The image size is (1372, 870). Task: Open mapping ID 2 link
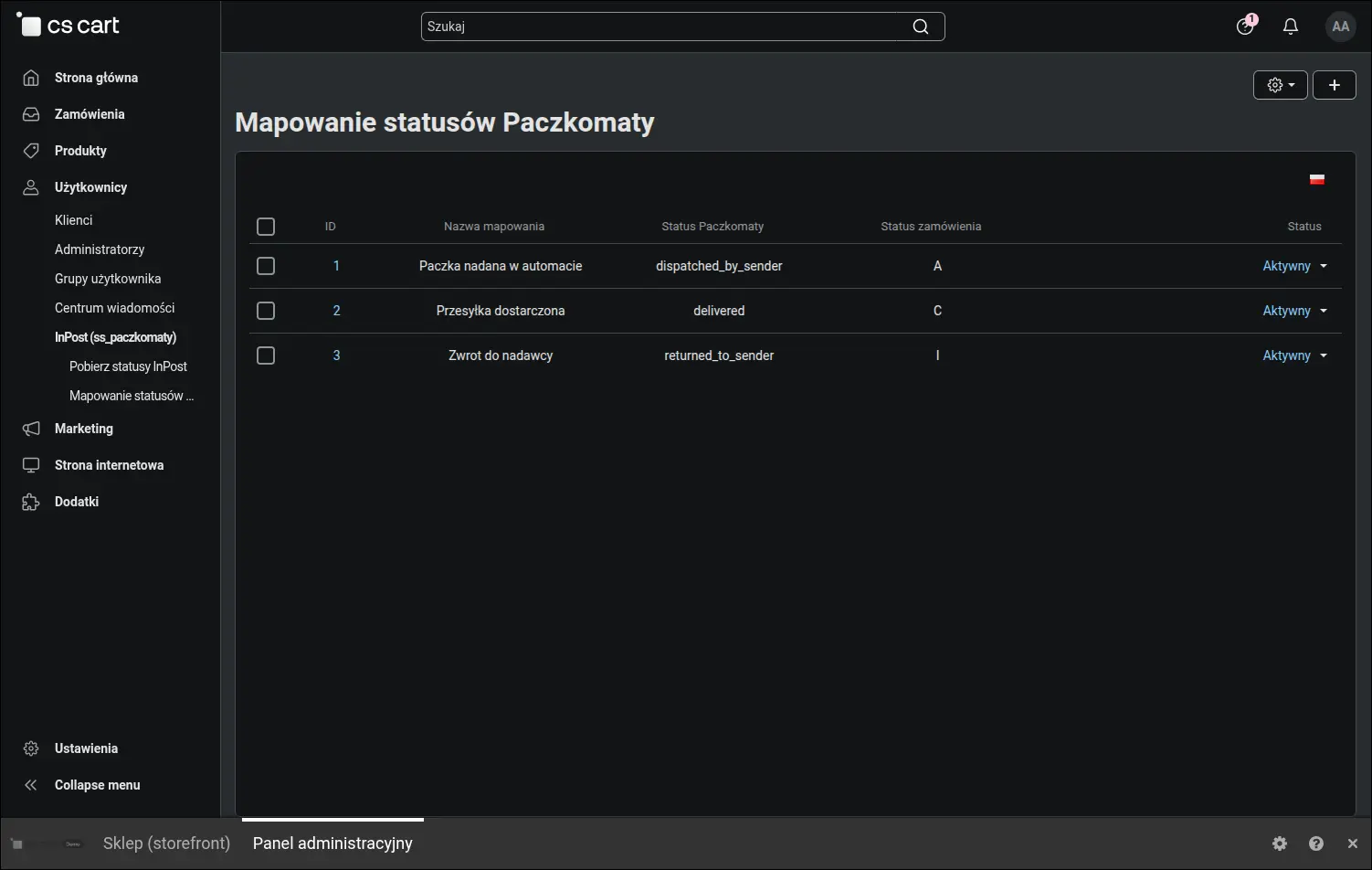coord(336,311)
